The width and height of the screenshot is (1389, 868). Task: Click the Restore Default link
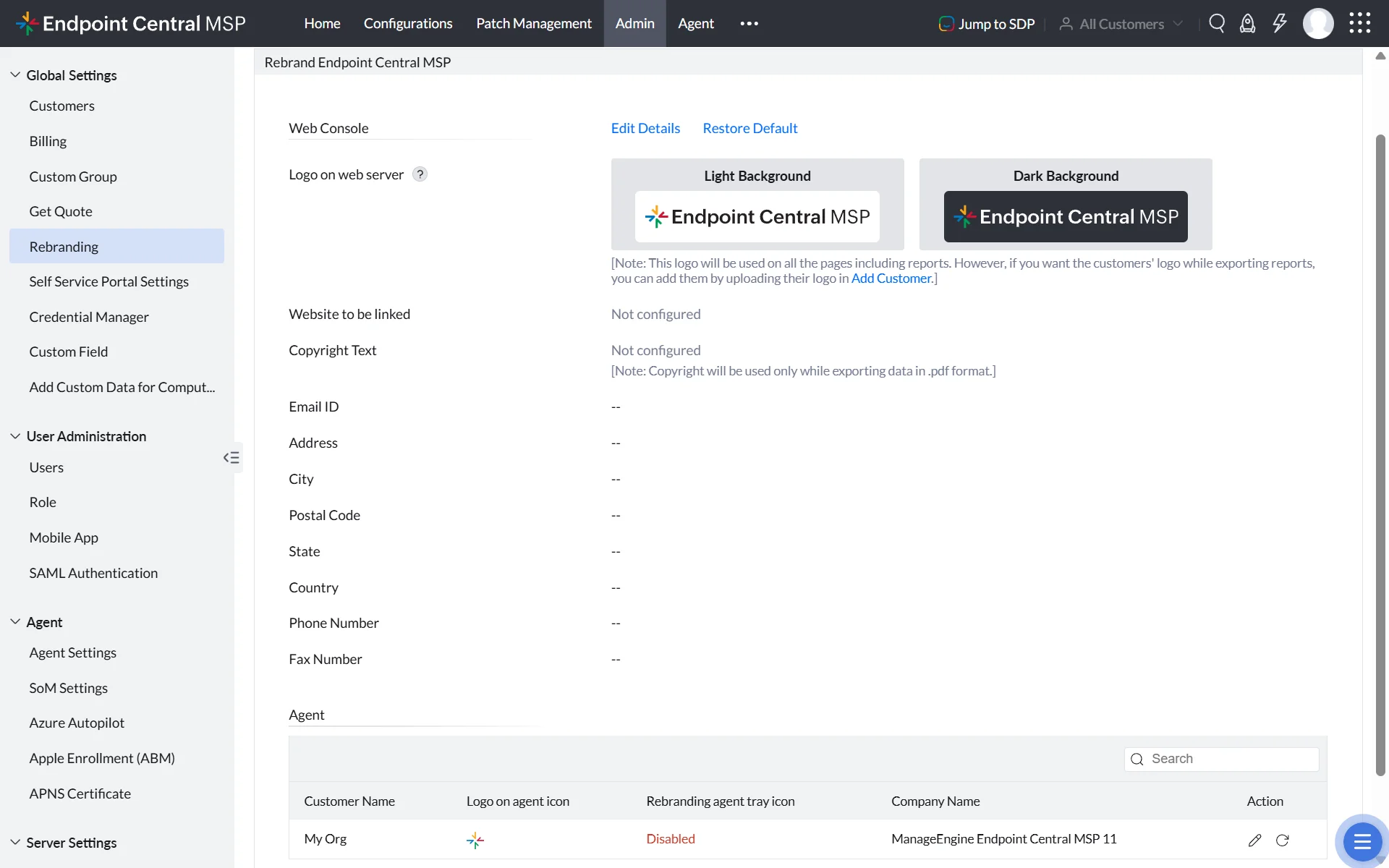coord(750,128)
